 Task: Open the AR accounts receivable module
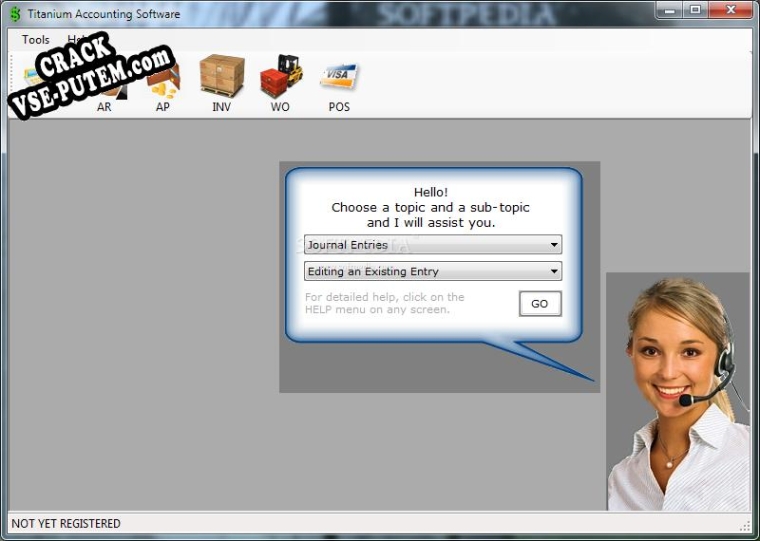tap(104, 97)
